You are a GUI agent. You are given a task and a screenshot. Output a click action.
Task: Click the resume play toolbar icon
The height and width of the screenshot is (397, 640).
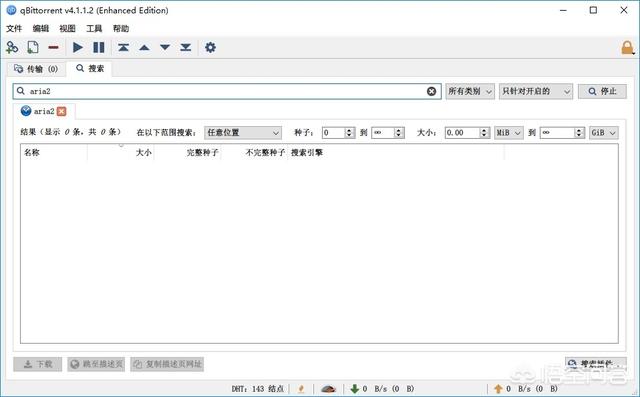[78, 48]
